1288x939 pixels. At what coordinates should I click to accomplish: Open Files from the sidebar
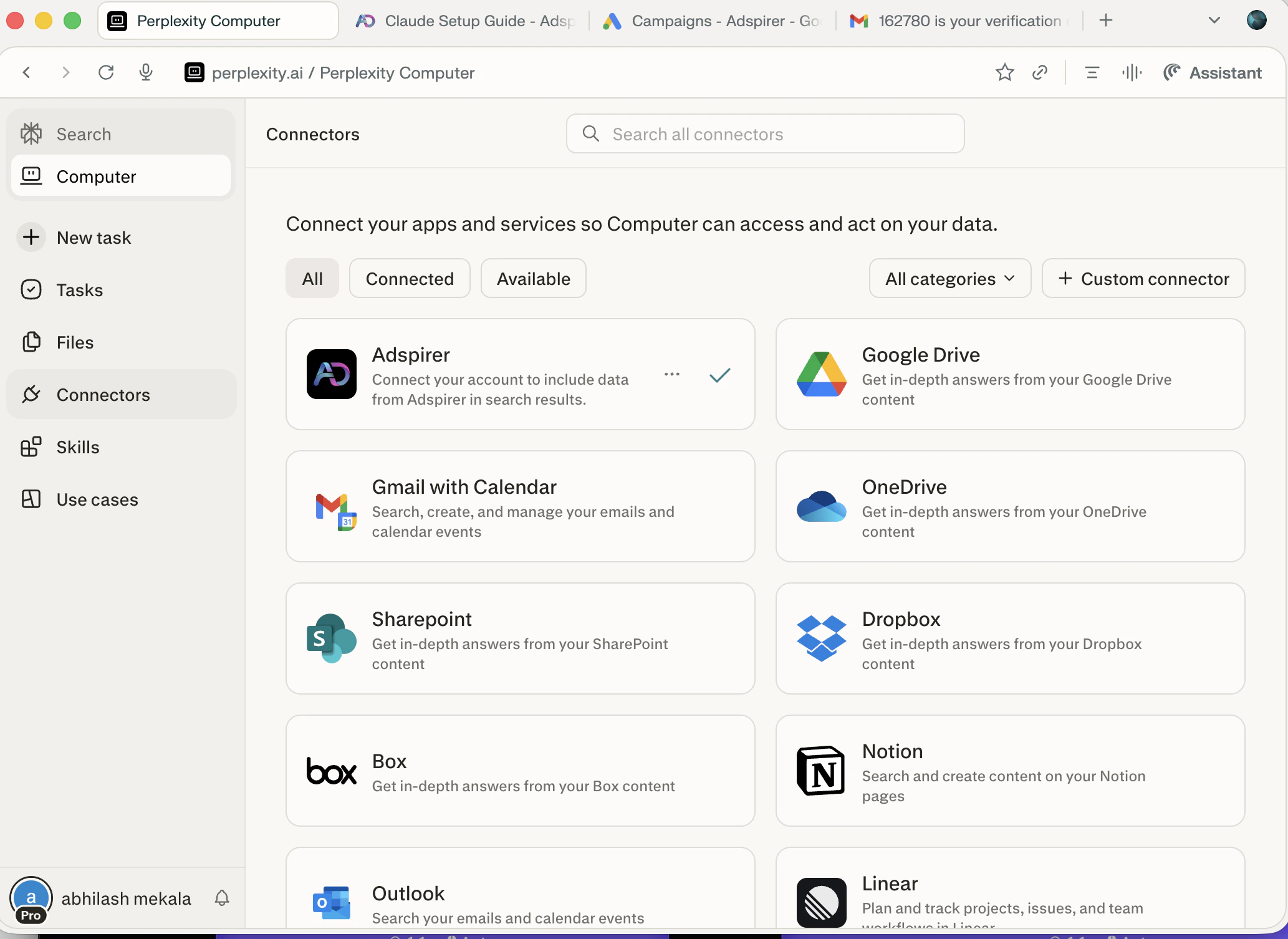click(x=74, y=342)
